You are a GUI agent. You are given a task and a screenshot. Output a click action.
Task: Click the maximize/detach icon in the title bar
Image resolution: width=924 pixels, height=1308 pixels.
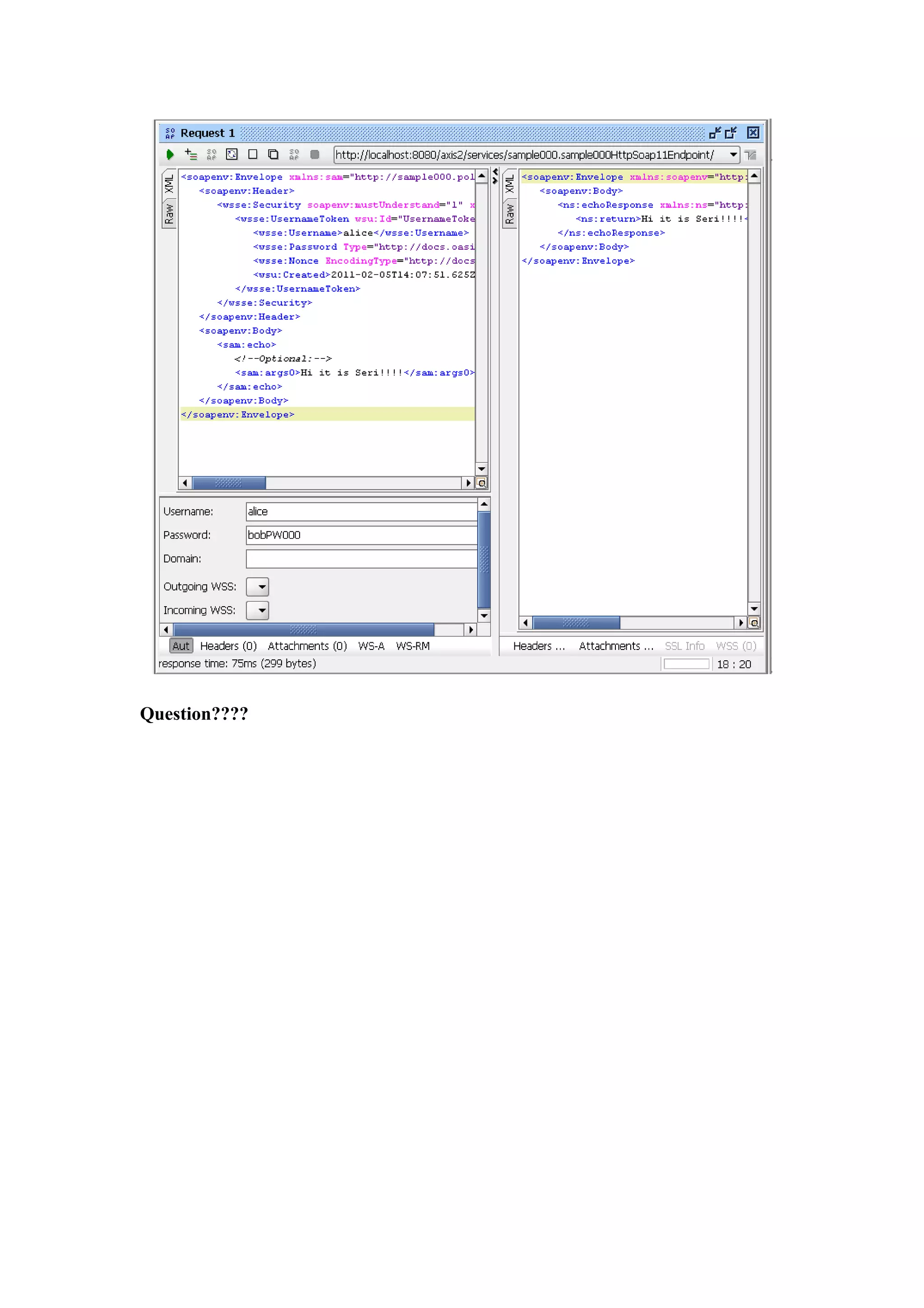[731, 133]
